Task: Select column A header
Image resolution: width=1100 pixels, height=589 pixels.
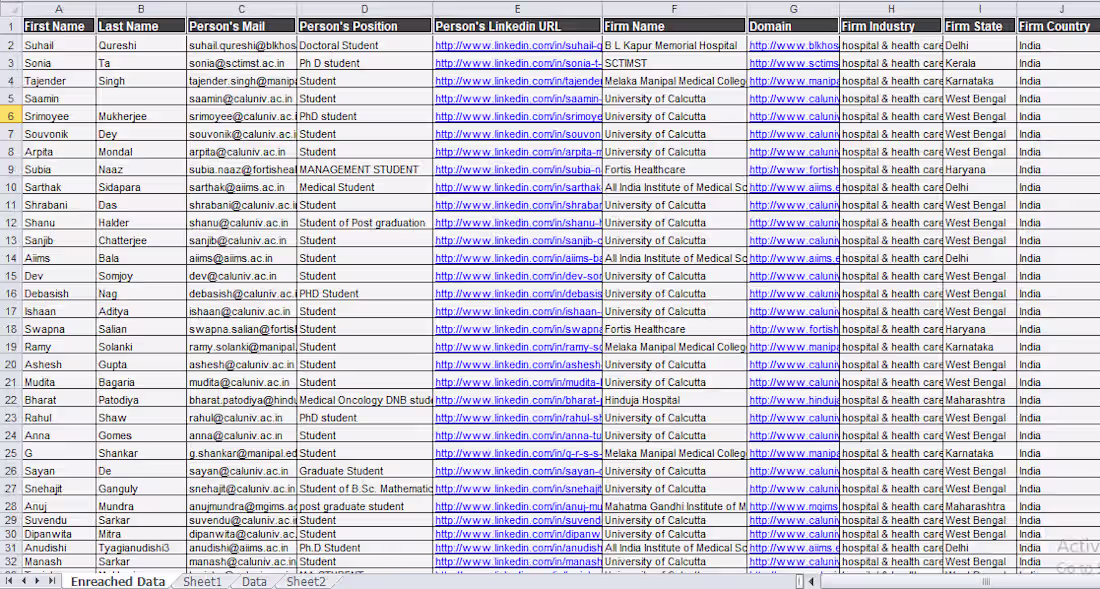Action: pyautogui.click(x=59, y=8)
